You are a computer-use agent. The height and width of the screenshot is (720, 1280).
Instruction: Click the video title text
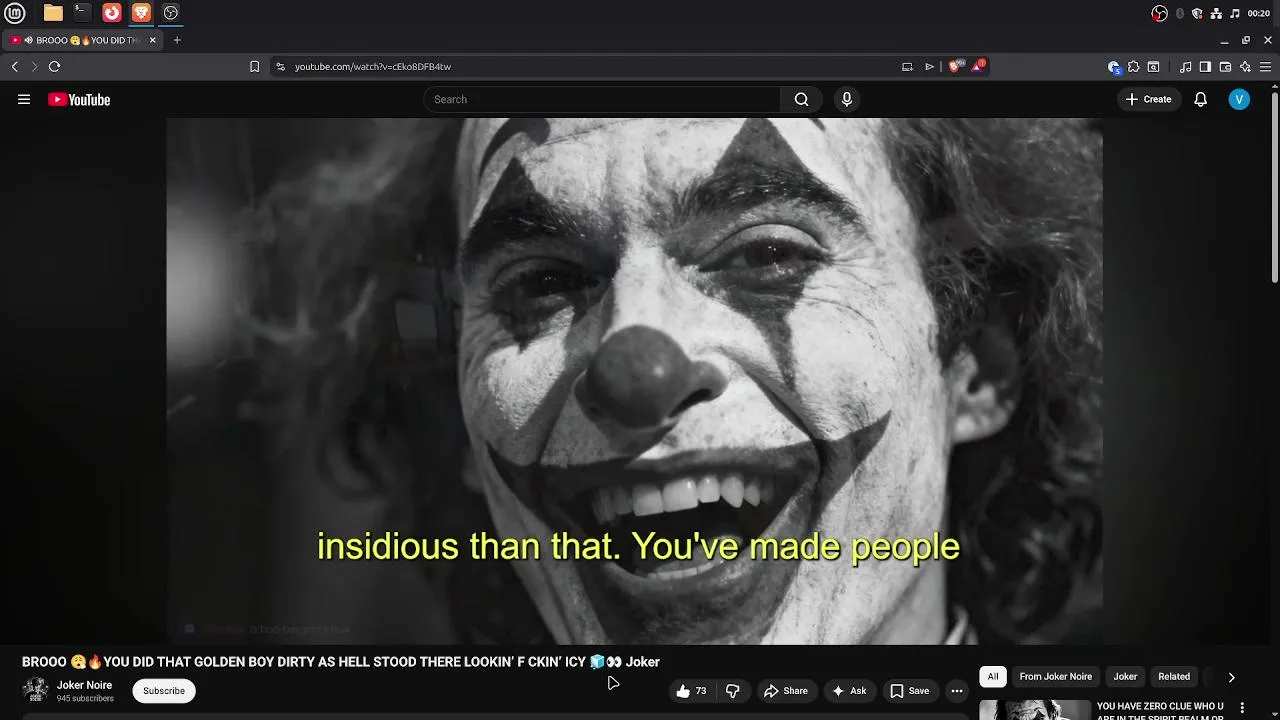pos(341,662)
